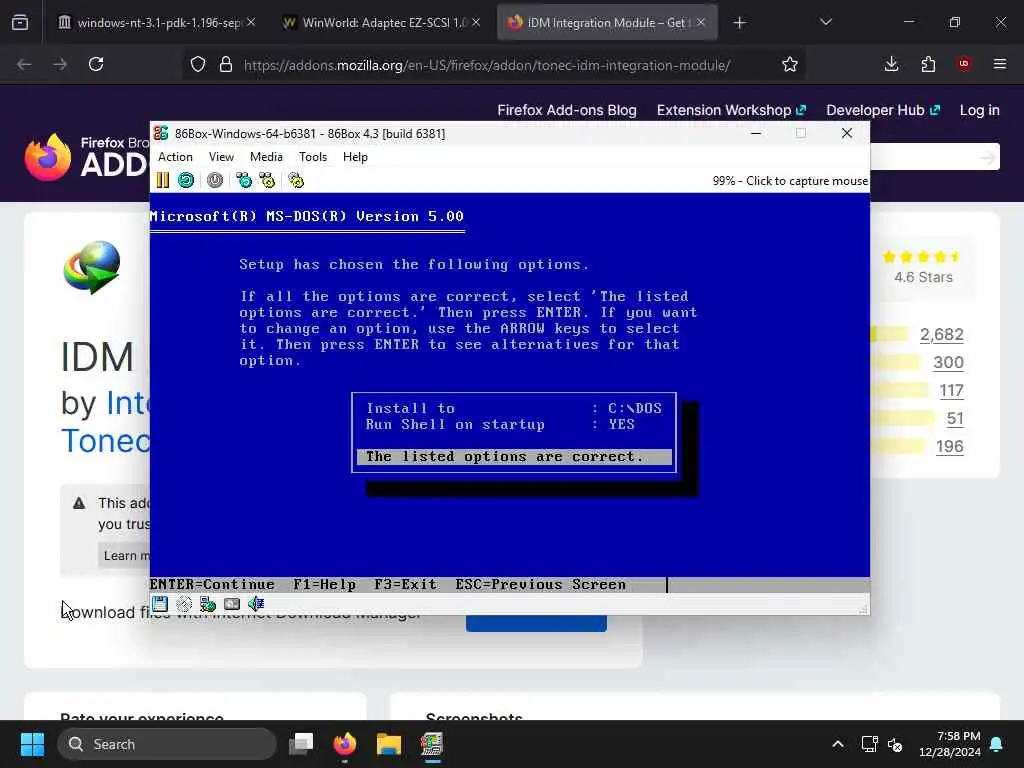1024x768 pixels.
Task: Switch to WinWorld Adaptec EZ-SCSI tab
Action: [382, 22]
